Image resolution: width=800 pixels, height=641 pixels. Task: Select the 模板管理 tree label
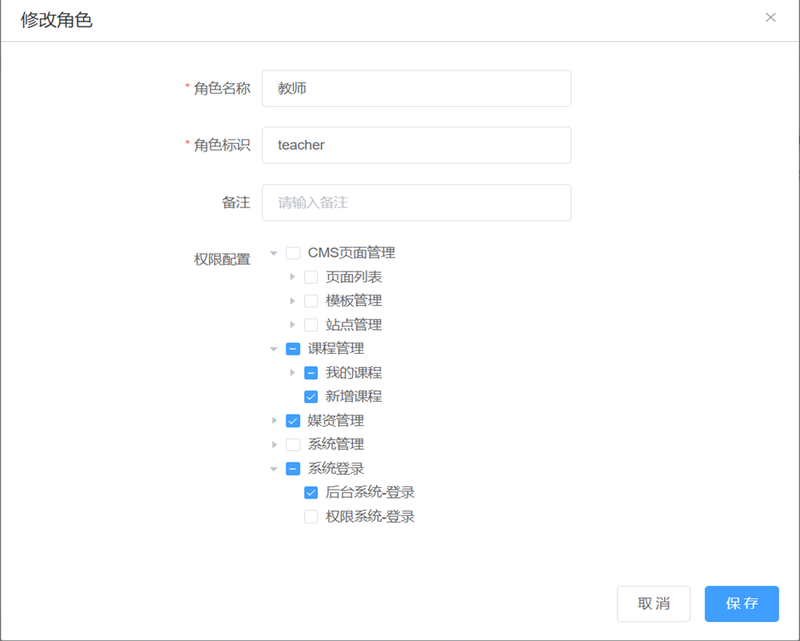[x=354, y=301]
